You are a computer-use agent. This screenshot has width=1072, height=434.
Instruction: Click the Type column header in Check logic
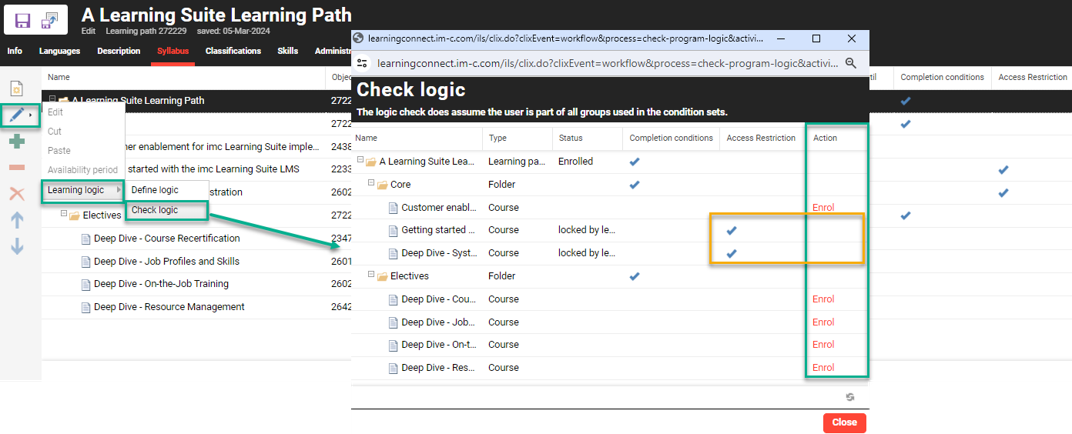point(497,138)
